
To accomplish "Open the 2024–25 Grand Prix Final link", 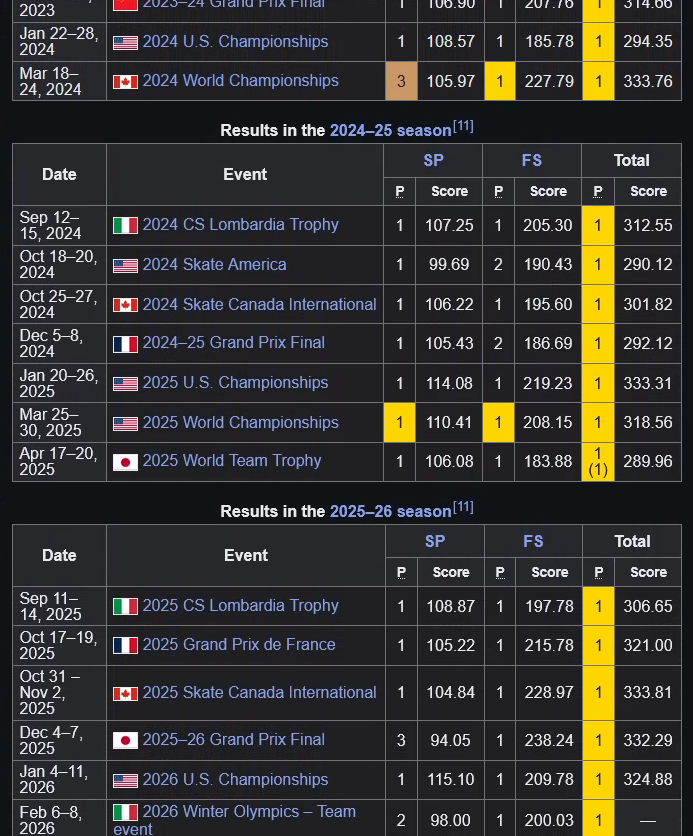I will (233, 342).
